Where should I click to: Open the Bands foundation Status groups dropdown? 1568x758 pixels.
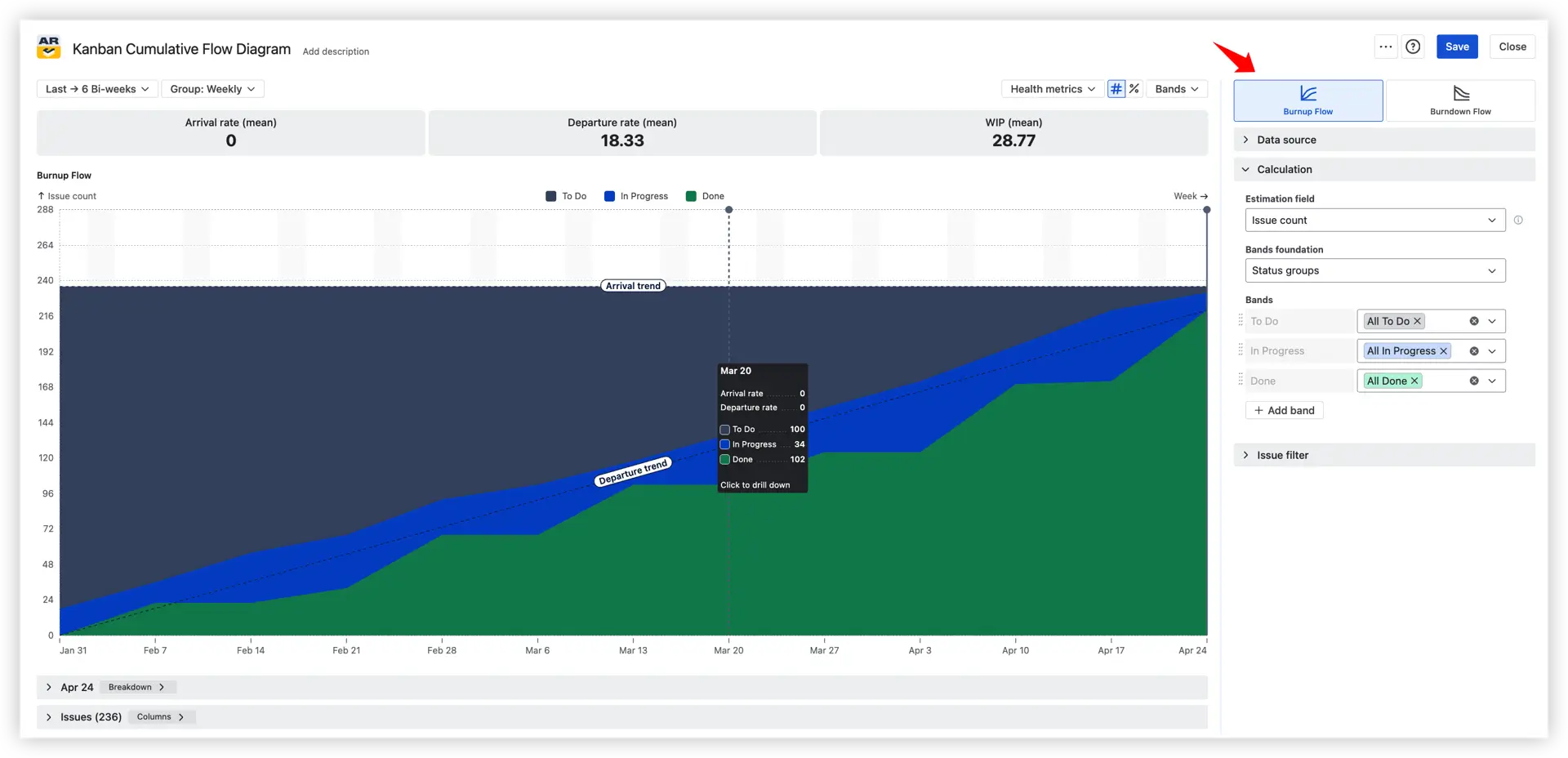1375,270
